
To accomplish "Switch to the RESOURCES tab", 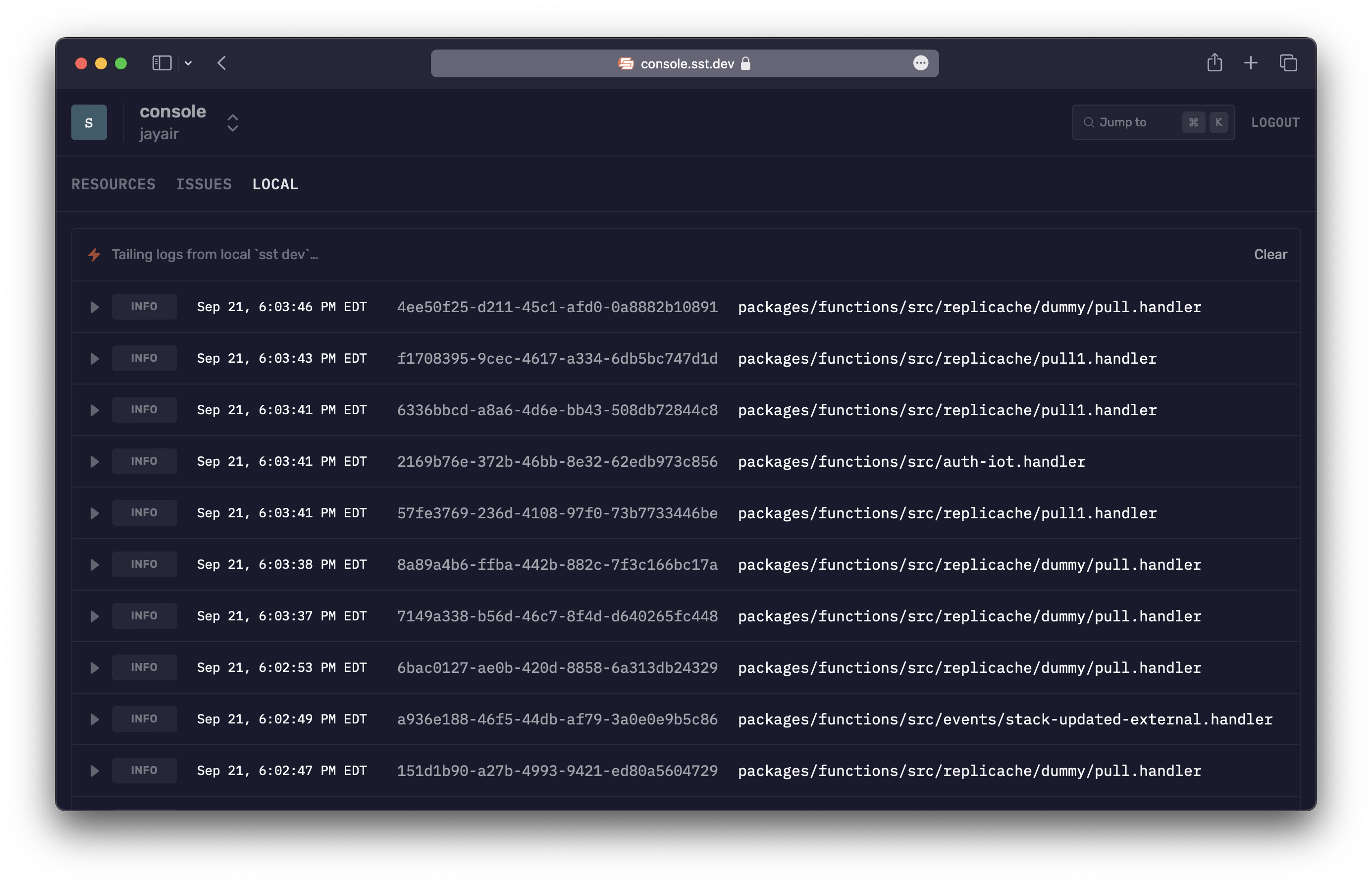I will [114, 184].
